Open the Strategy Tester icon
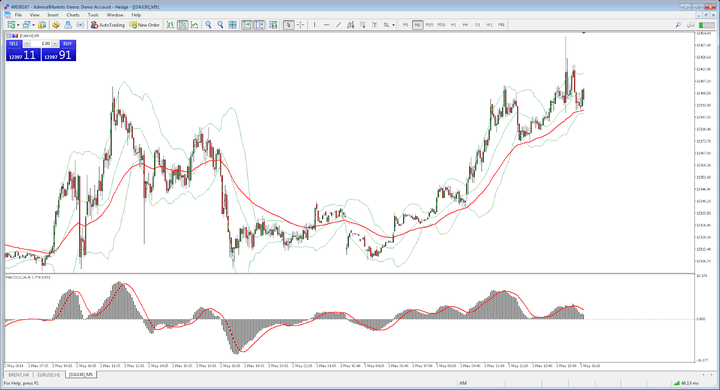720x390 pixels. coord(80,25)
